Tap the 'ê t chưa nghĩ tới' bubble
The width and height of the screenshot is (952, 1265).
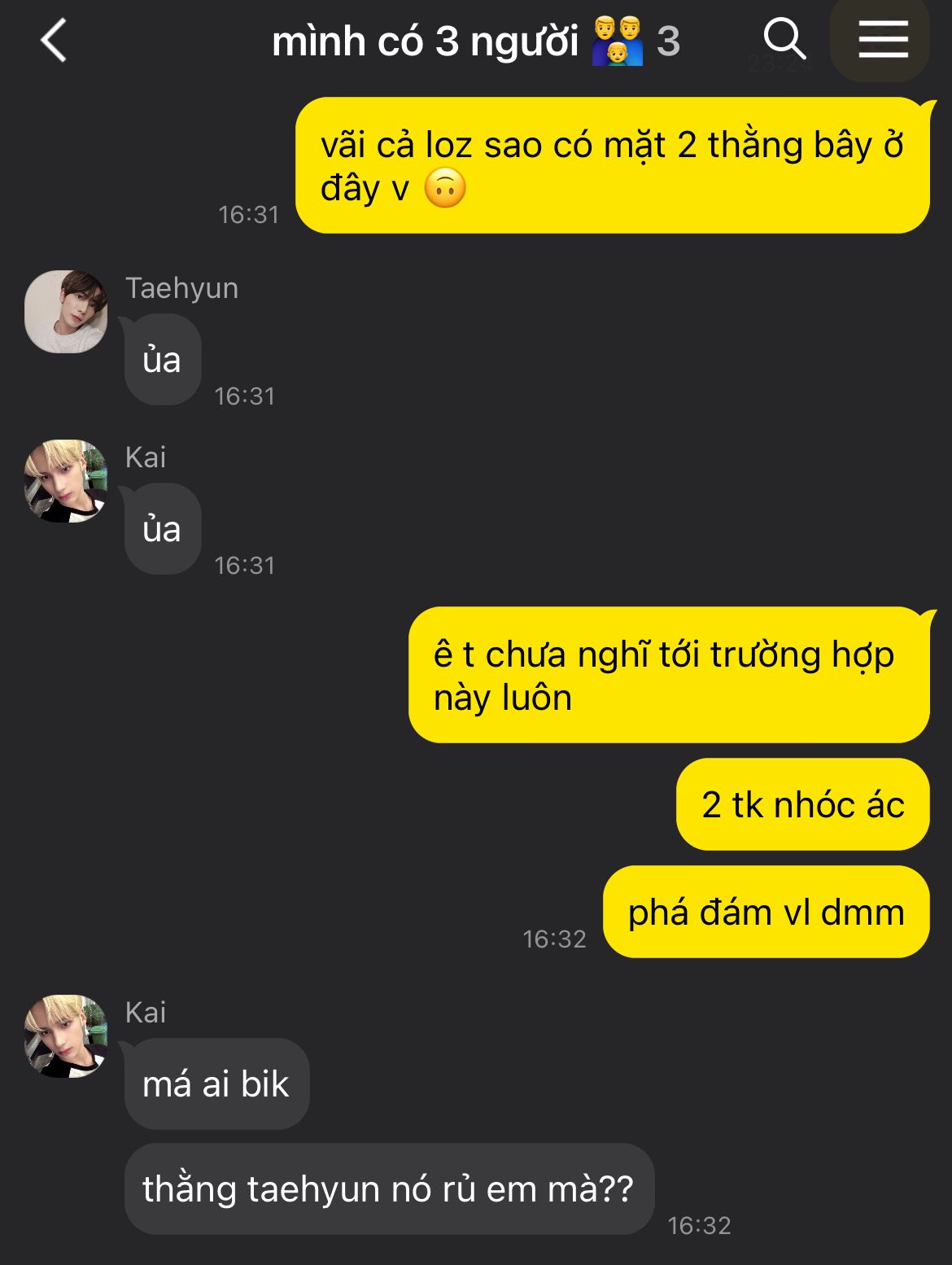[x=669, y=675]
